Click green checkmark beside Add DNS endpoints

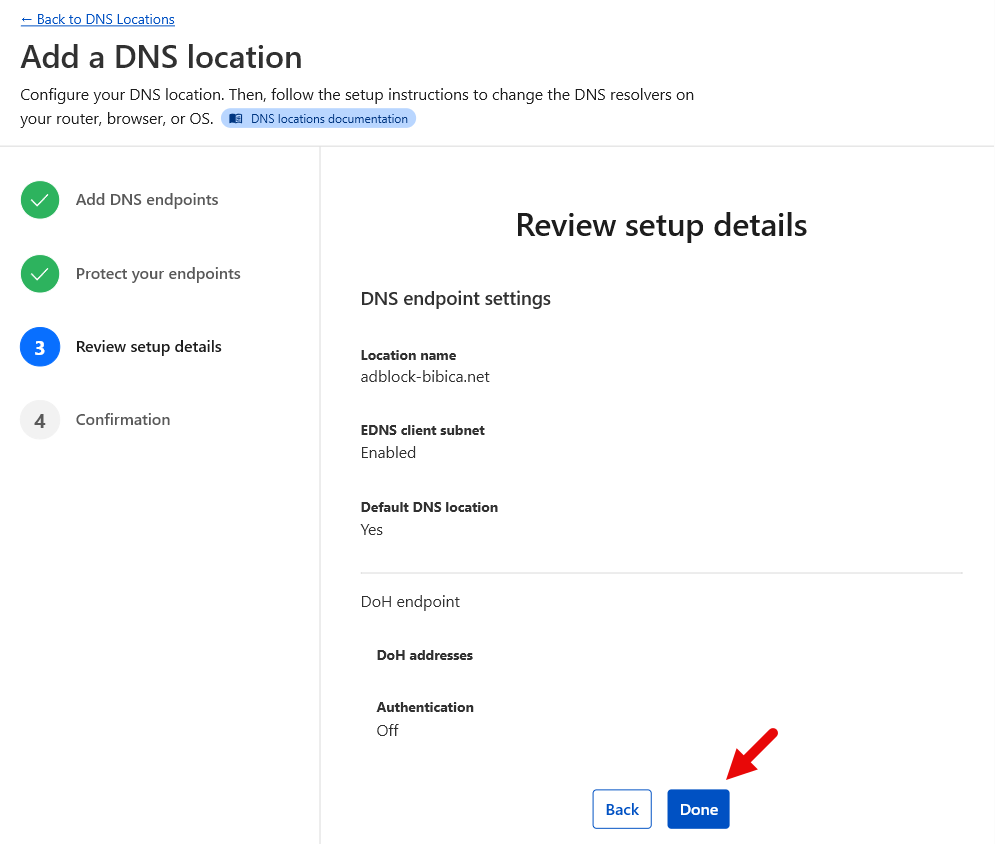click(40, 200)
